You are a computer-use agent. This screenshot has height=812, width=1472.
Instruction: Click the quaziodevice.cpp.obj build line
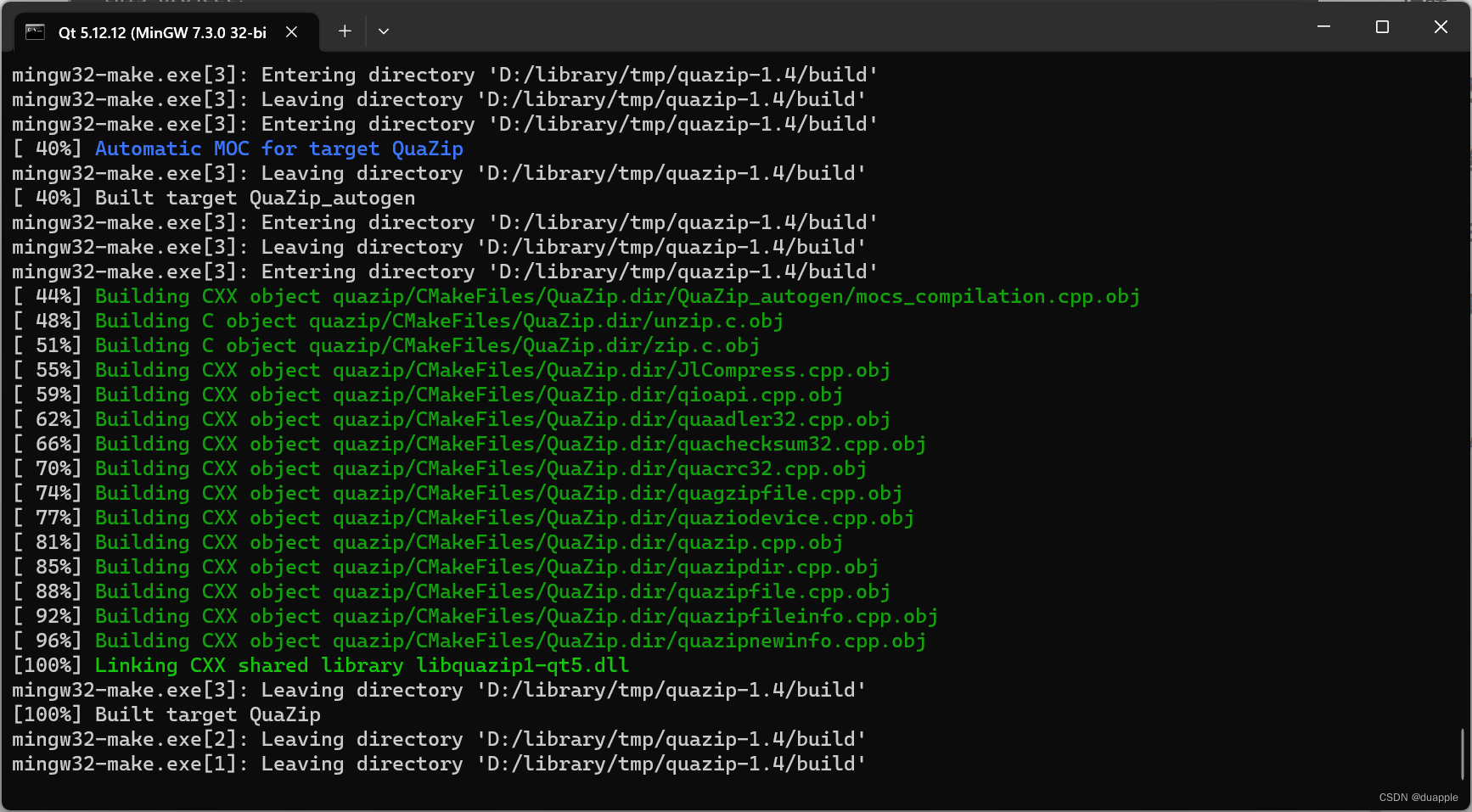(x=463, y=518)
